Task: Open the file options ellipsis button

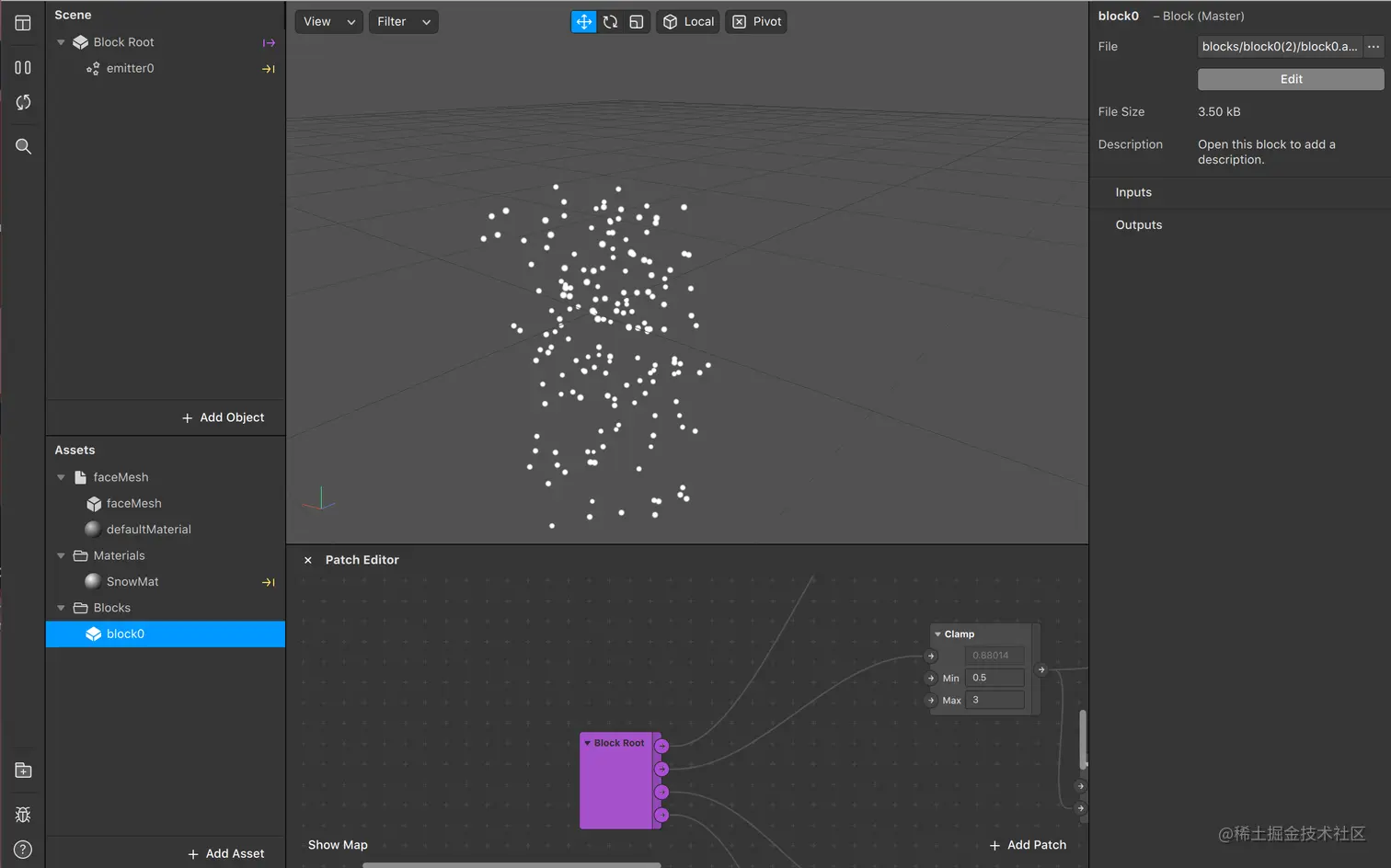Action: (x=1374, y=47)
